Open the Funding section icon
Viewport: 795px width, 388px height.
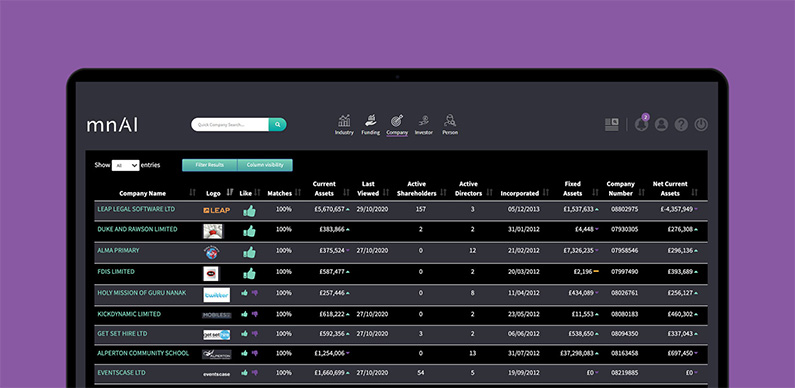pos(371,121)
